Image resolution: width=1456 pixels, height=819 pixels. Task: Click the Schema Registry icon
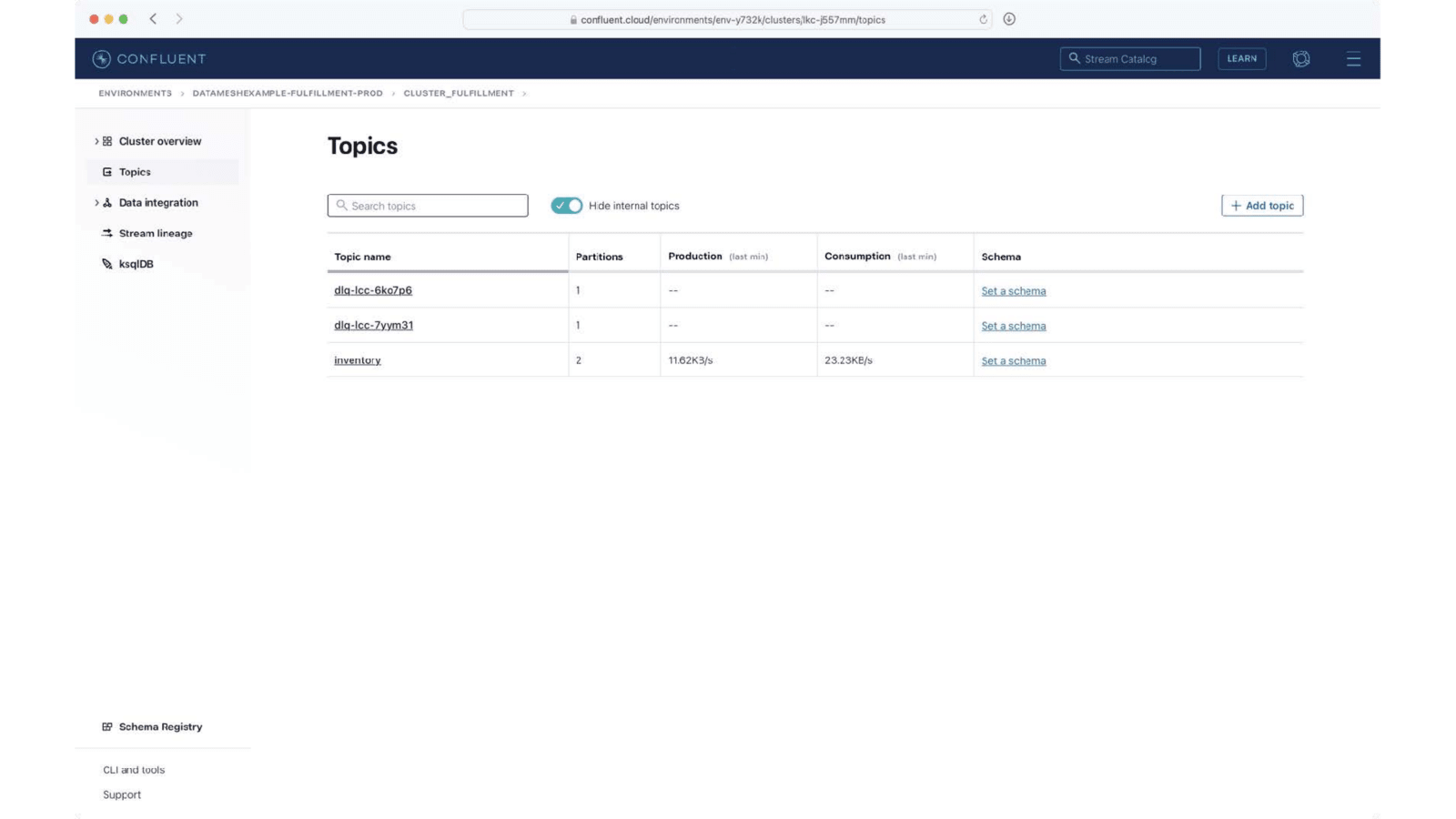pyautogui.click(x=107, y=727)
